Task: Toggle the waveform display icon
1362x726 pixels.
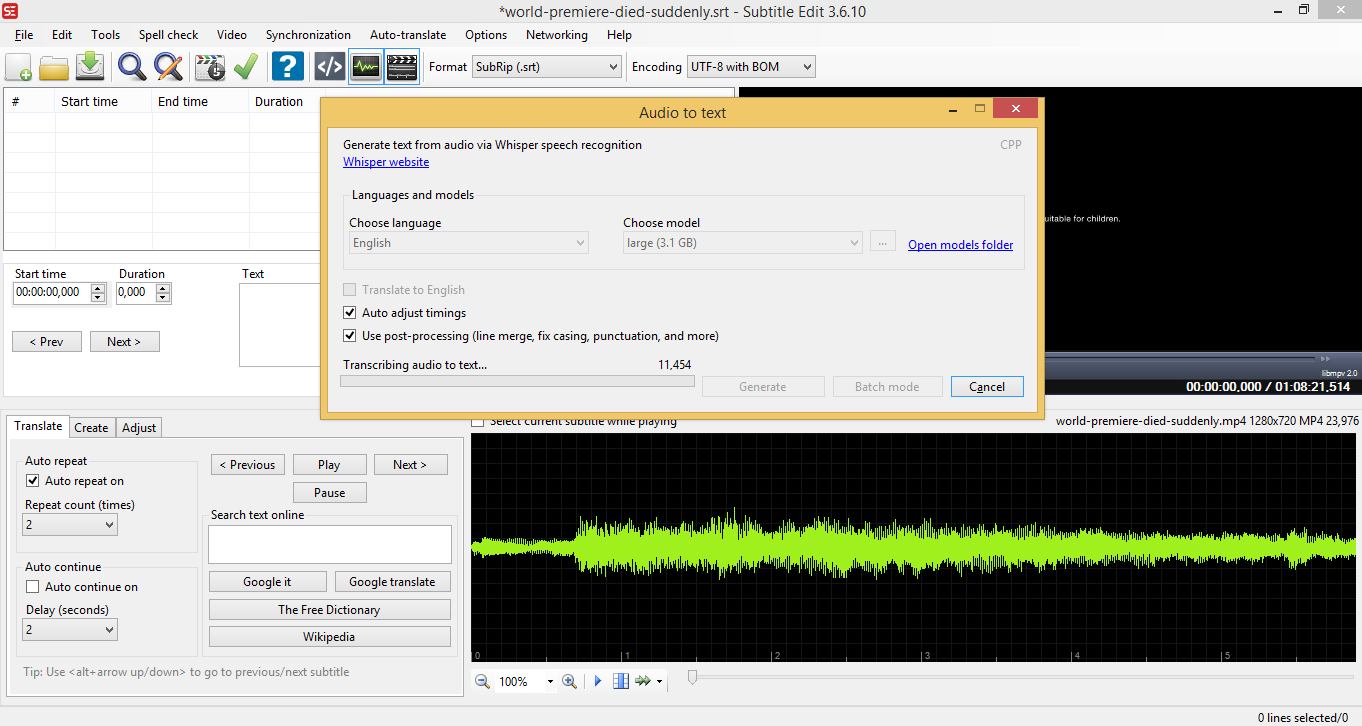Action: (365, 66)
